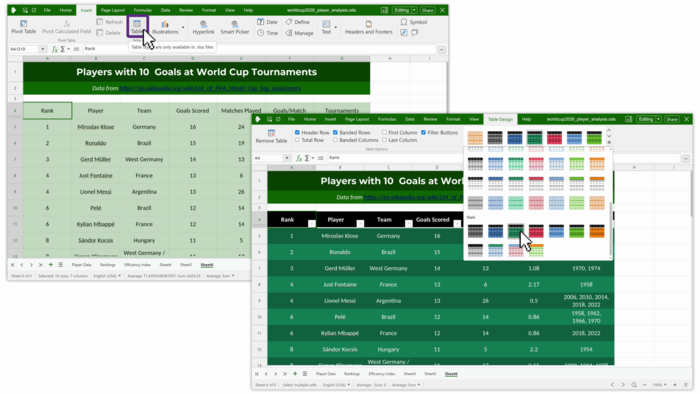The width and height of the screenshot is (700, 394).
Task: Toggle Filter Buttons checkbox
Action: coord(423,133)
